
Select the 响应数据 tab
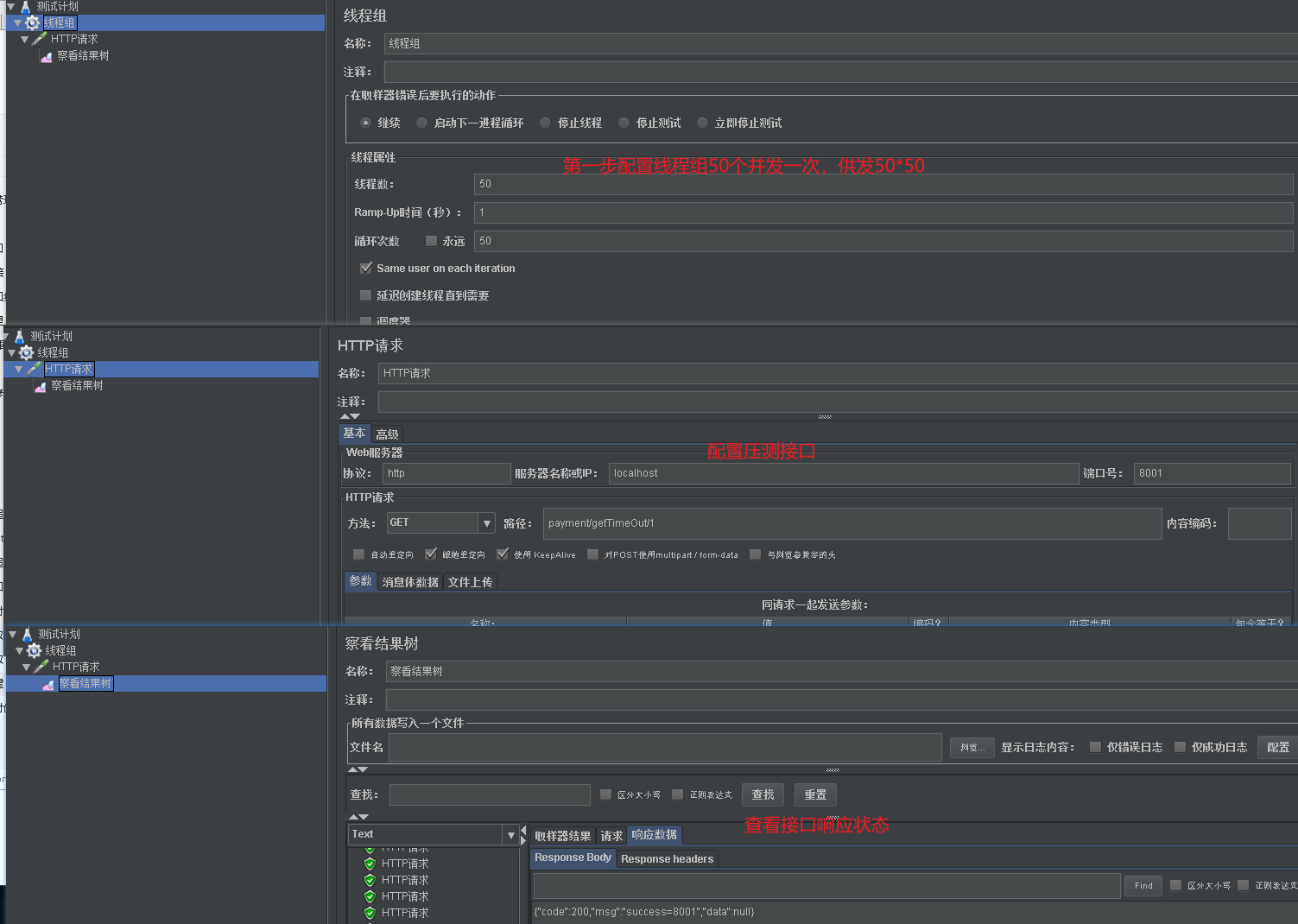click(x=655, y=835)
